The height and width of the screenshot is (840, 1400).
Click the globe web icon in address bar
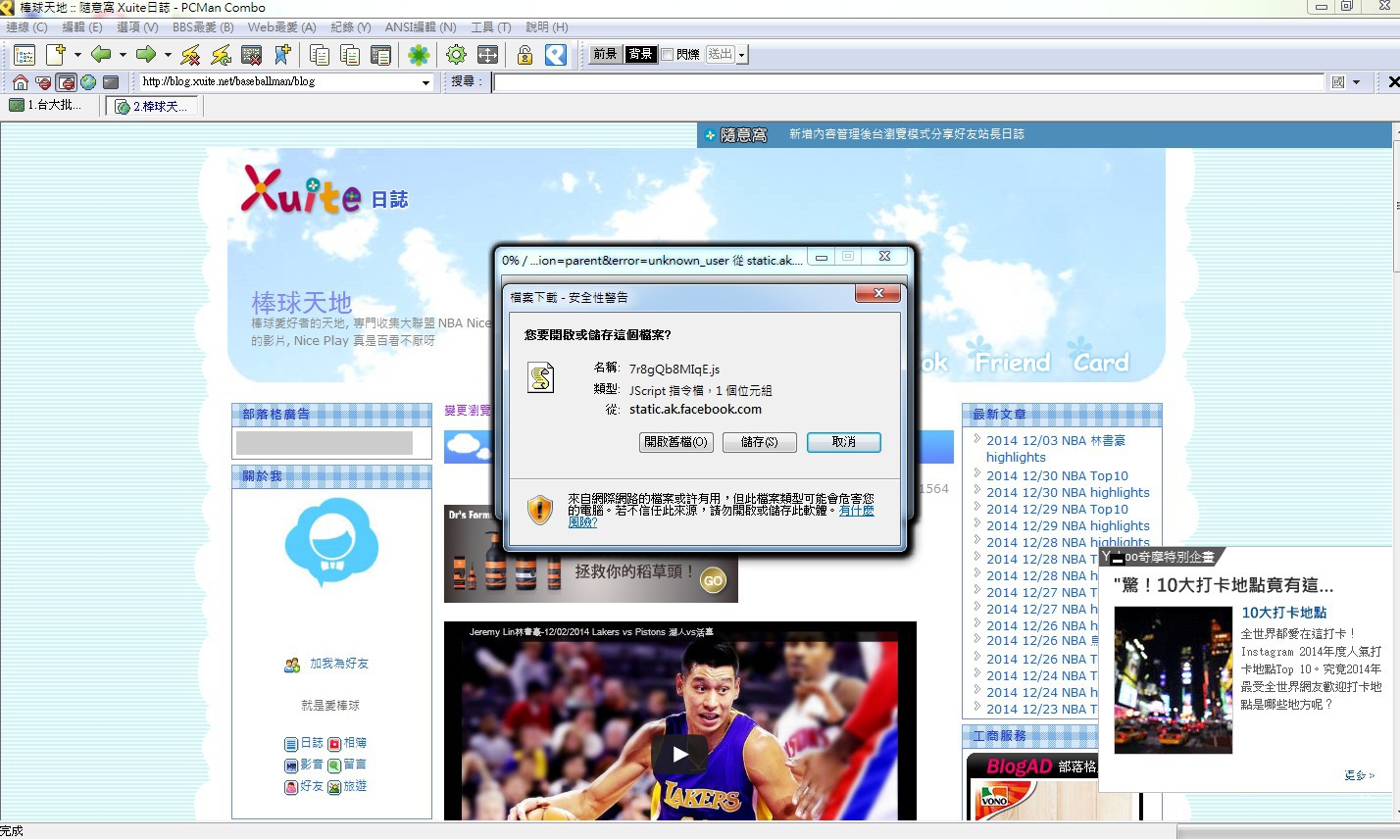88,82
